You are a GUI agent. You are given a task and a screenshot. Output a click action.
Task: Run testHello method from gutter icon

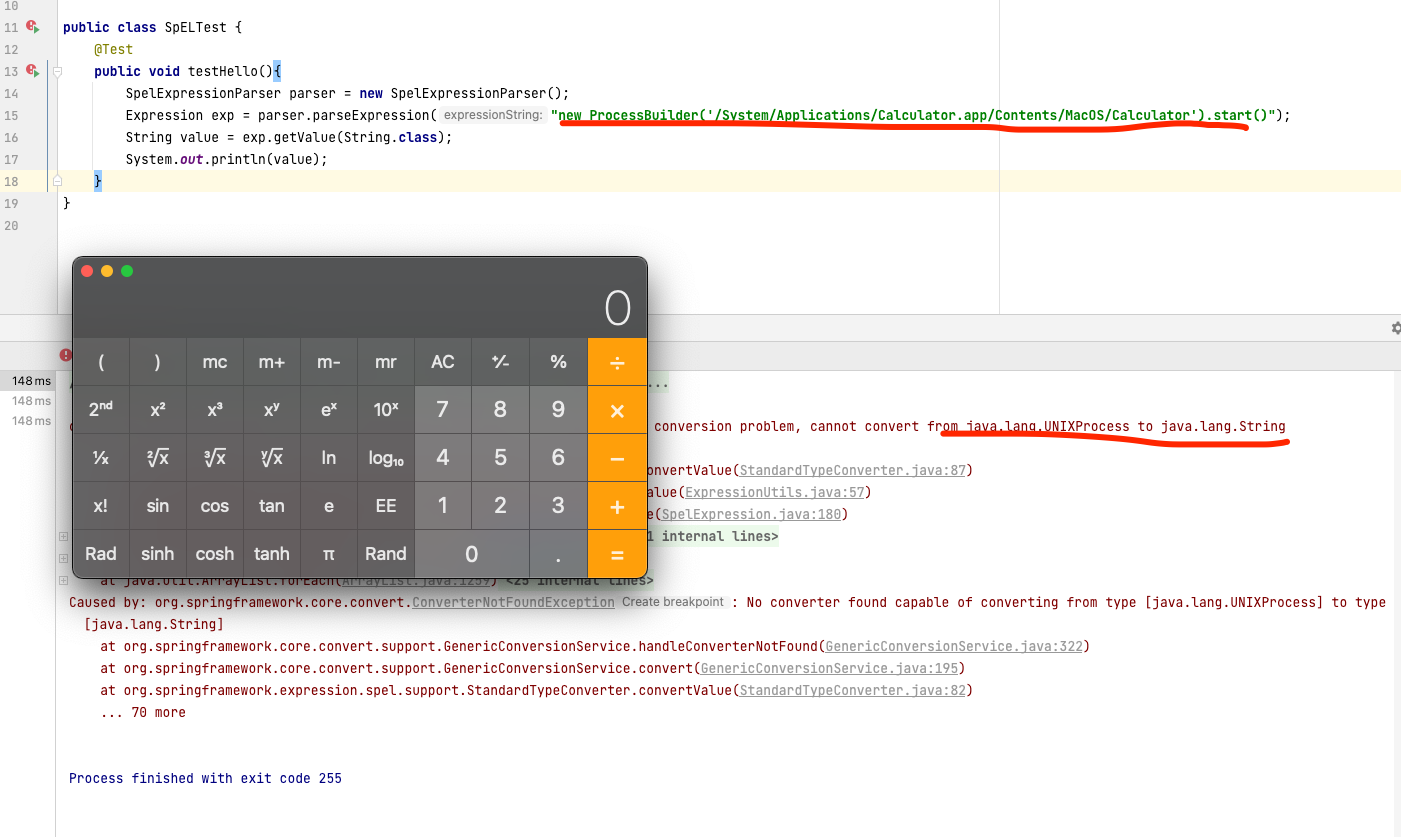click(33, 71)
